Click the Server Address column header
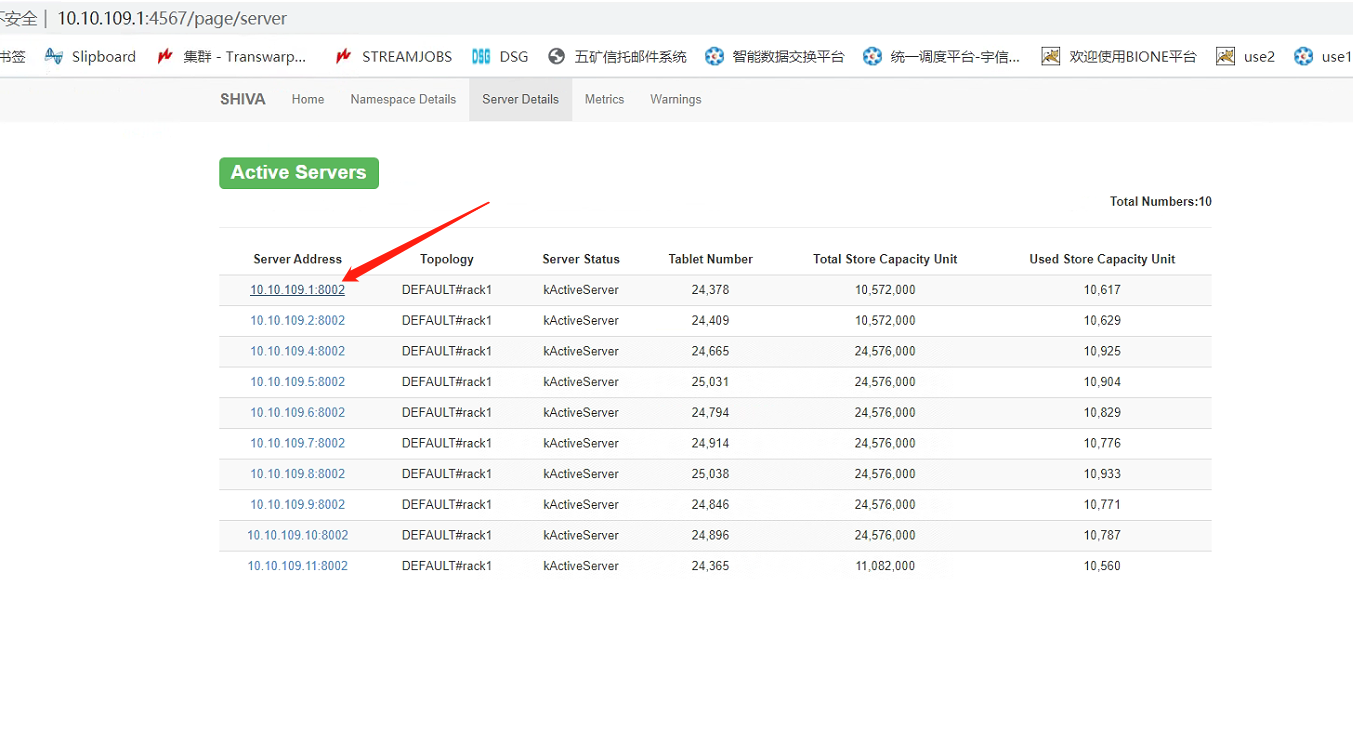The width and height of the screenshot is (1353, 738). pyautogui.click(x=298, y=259)
